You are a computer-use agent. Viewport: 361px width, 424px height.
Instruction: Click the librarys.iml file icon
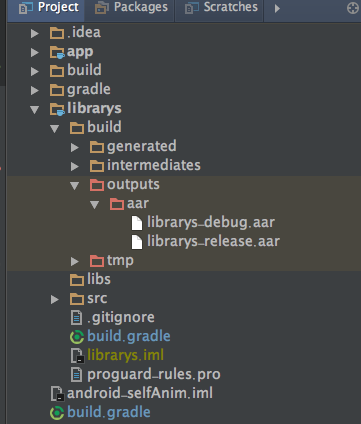(77, 356)
